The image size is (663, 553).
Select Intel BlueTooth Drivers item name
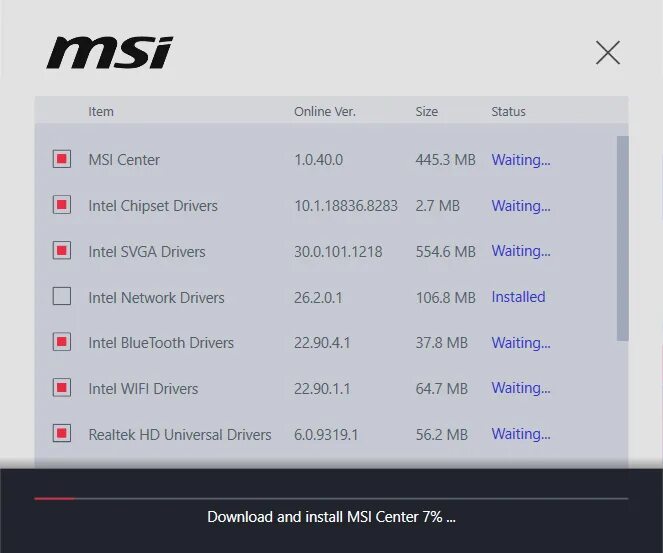161,343
